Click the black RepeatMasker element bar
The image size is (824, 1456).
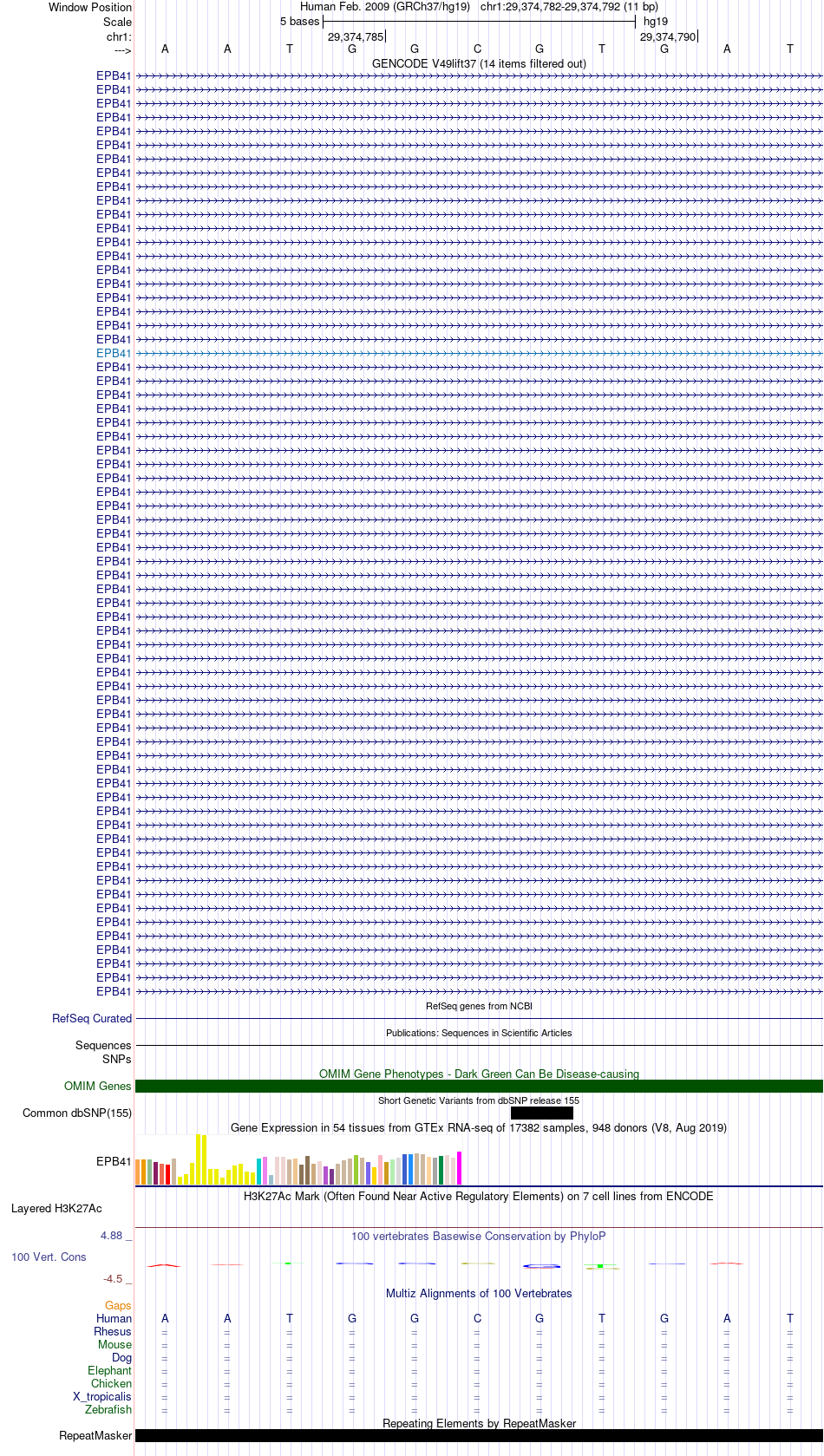pos(479,1435)
